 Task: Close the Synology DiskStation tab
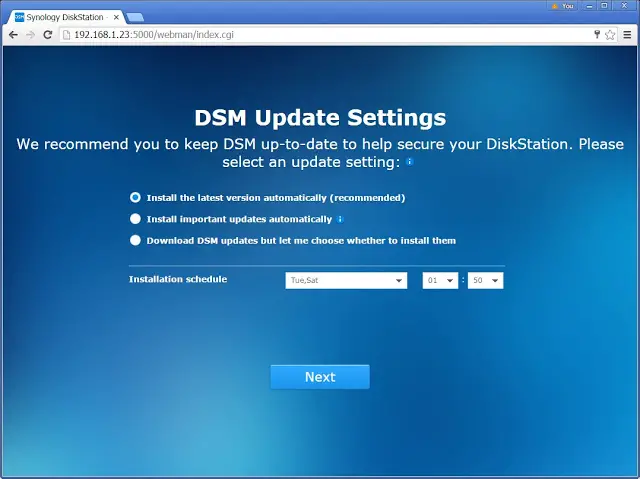[116, 17]
